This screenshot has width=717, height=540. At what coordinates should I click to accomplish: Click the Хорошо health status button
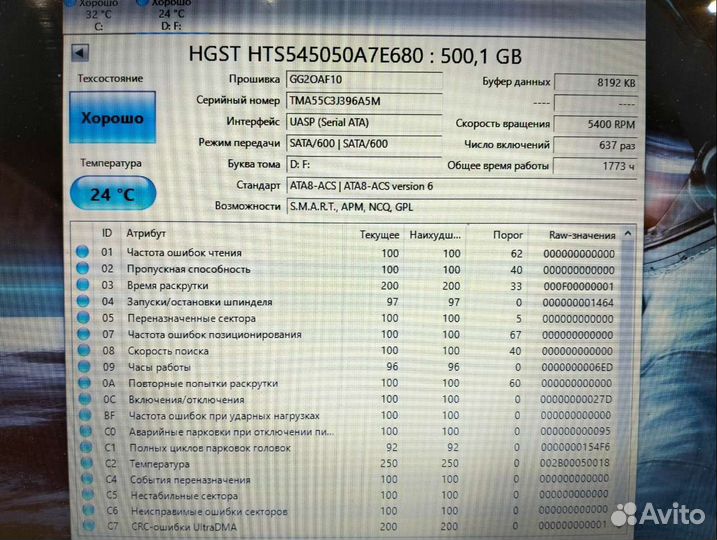pyautogui.click(x=112, y=118)
